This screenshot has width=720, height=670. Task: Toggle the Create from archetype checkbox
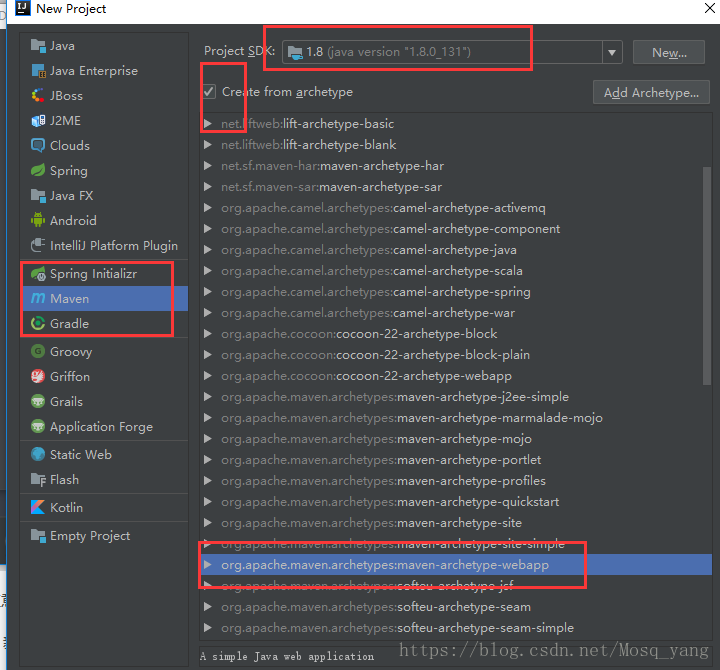(x=209, y=92)
